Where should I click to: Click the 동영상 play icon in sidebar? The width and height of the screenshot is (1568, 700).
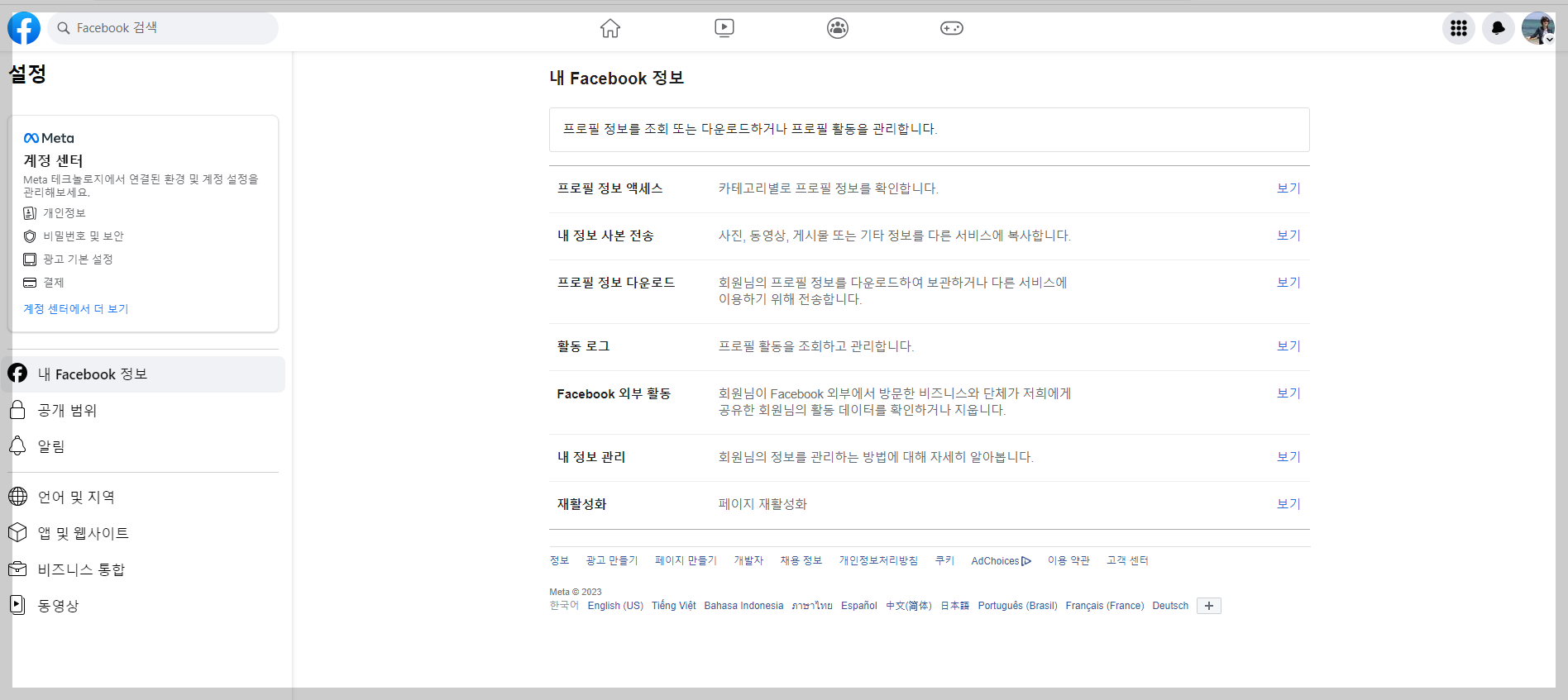pos(17,605)
